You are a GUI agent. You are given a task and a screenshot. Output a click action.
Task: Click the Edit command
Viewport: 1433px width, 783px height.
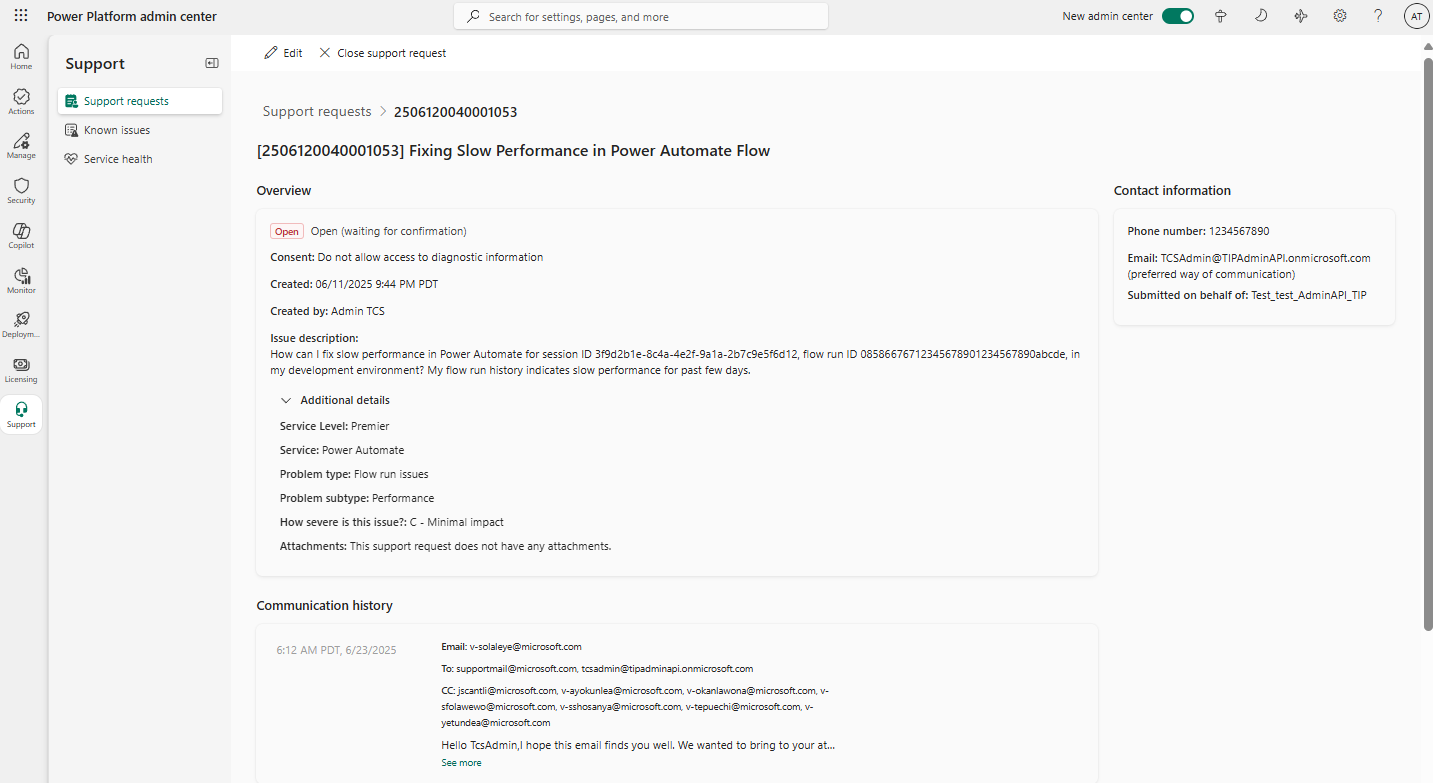283,53
